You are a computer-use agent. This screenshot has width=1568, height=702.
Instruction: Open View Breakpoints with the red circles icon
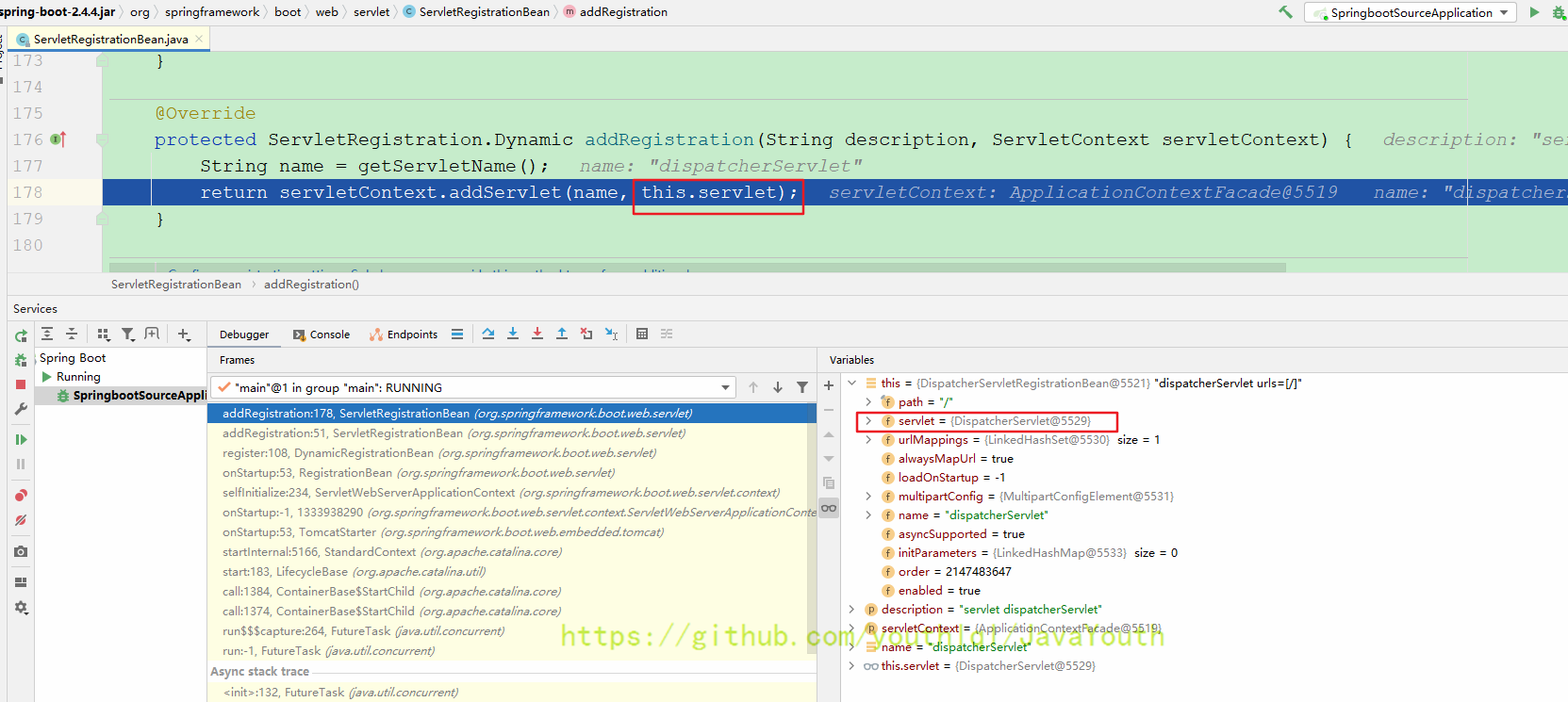(x=21, y=496)
